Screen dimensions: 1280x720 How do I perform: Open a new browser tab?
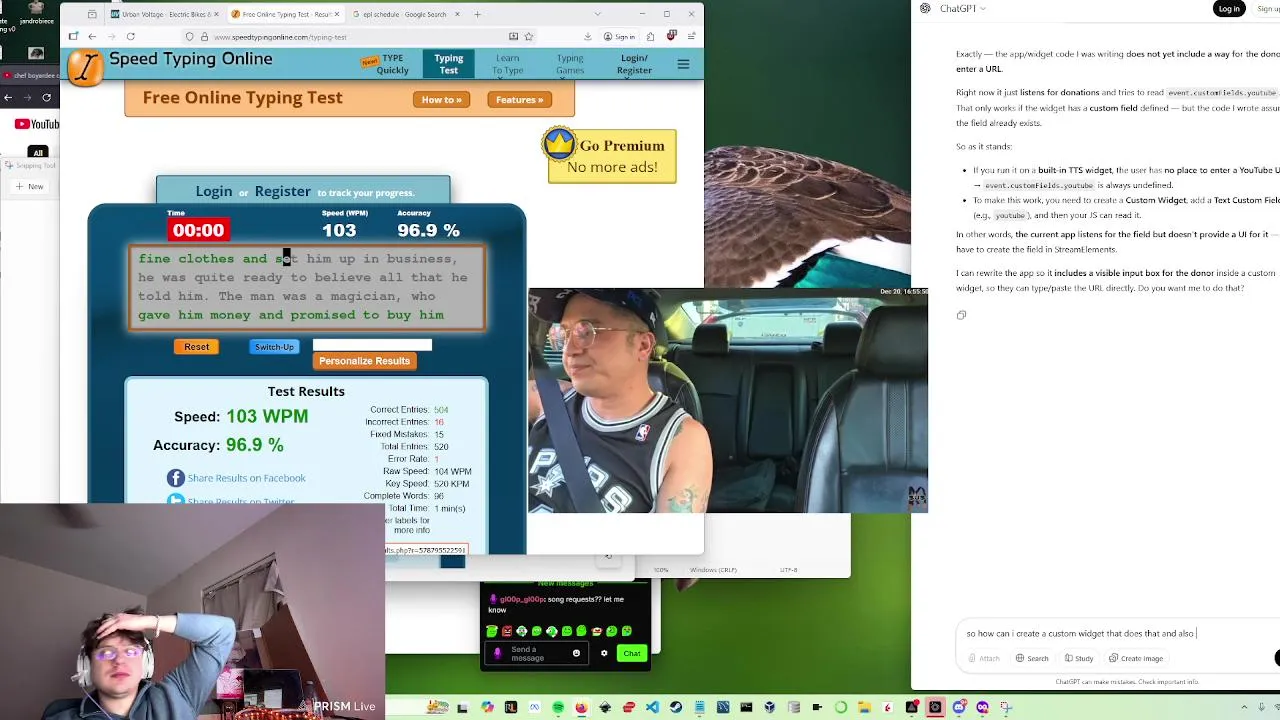click(x=477, y=14)
